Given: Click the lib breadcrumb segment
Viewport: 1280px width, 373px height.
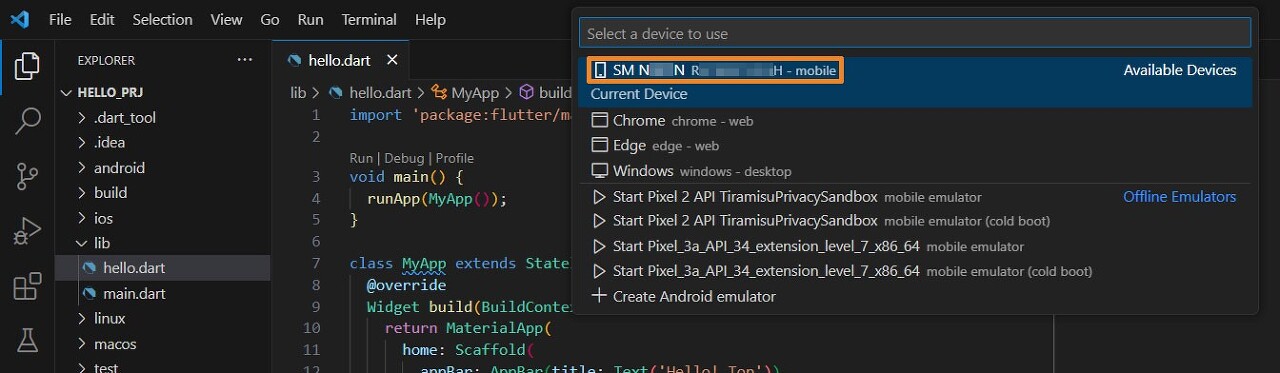Looking at the screenshot, I should point(298,92).
